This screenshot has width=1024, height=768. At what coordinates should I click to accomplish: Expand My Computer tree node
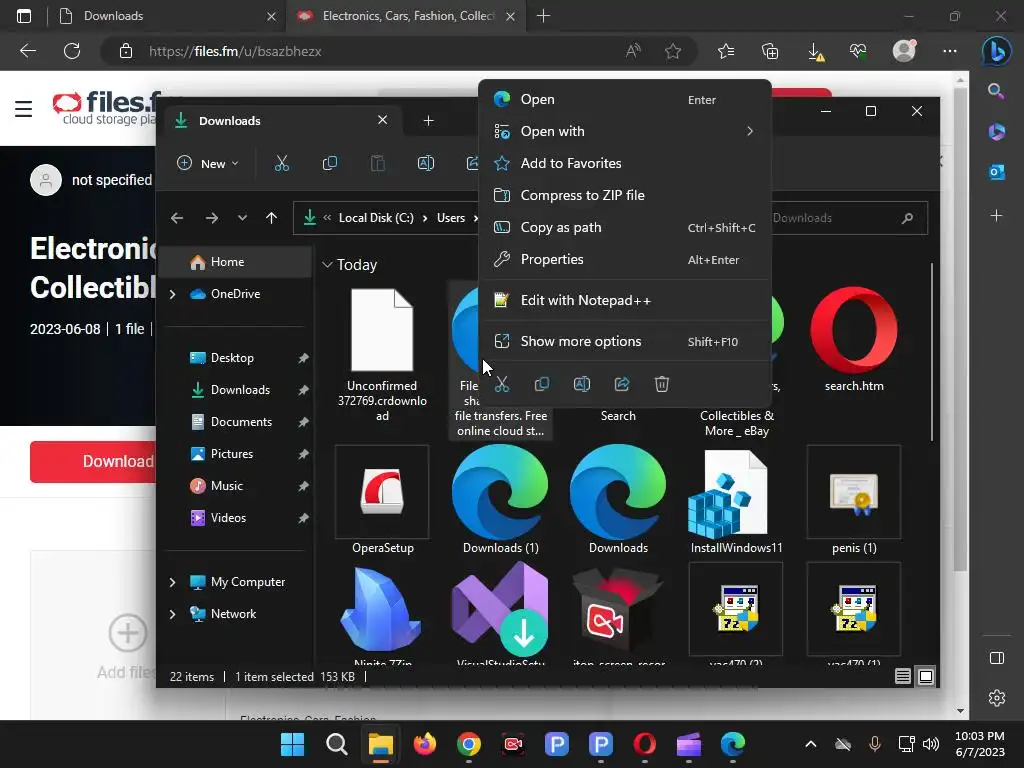172,582
